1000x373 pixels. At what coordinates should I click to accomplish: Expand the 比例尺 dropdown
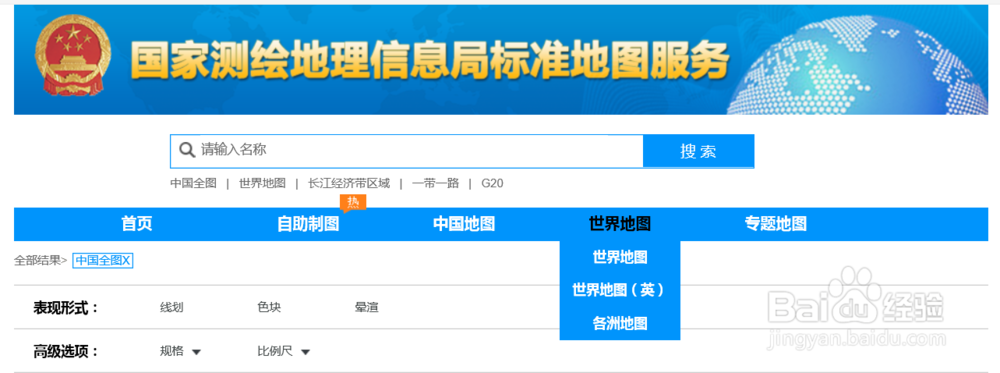point(284,351)
